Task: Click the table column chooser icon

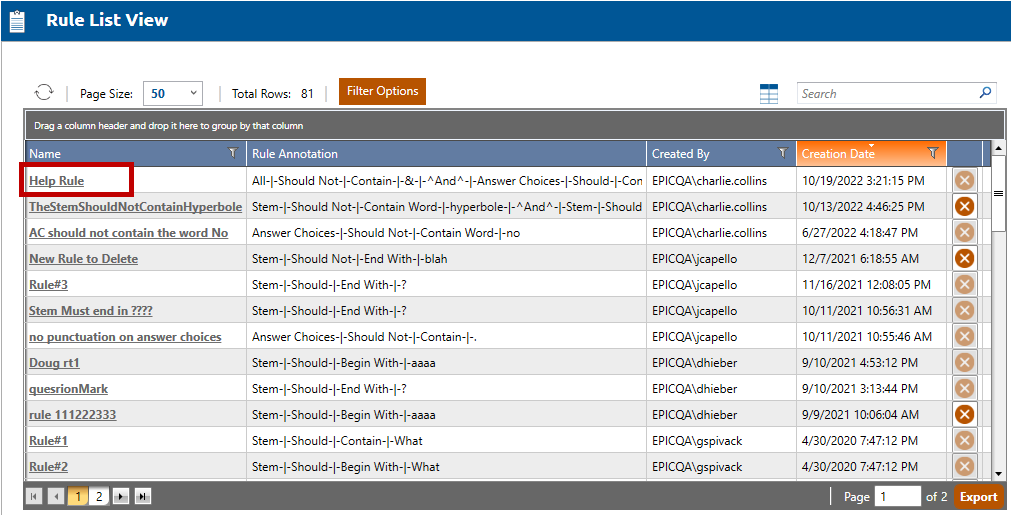Action: (x=768, y=94)
